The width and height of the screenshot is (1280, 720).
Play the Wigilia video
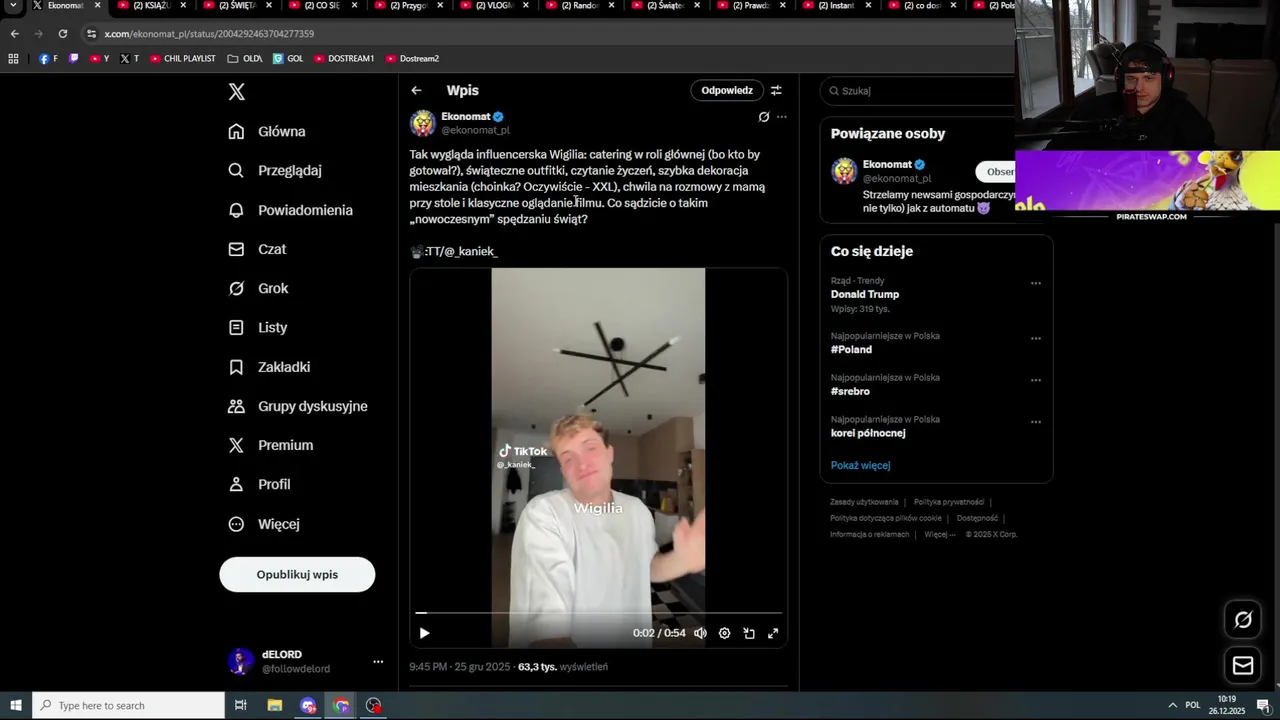pyautogui.click(x=424, y=633)
